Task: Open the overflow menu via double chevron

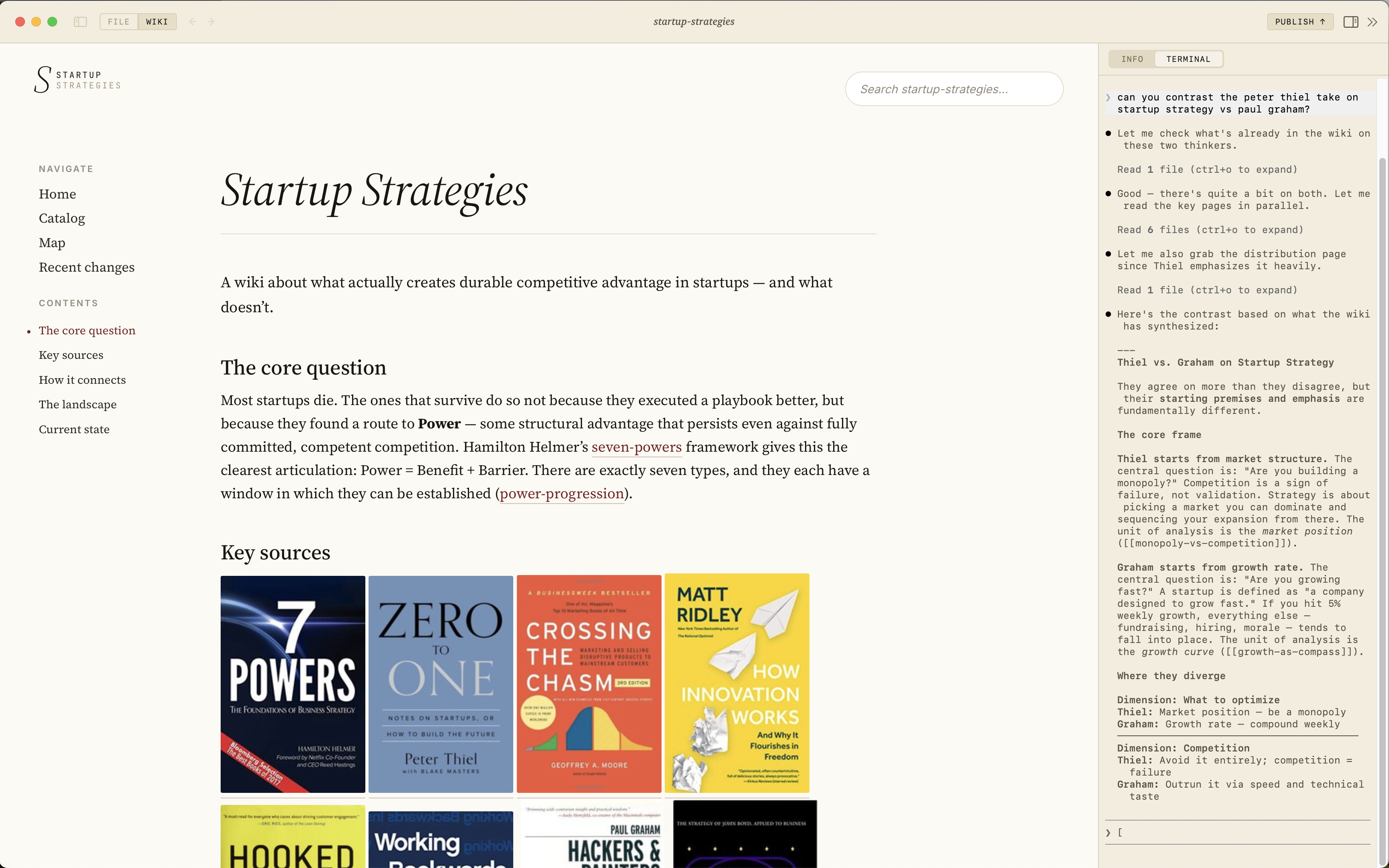Action: tap(1373, 21)
